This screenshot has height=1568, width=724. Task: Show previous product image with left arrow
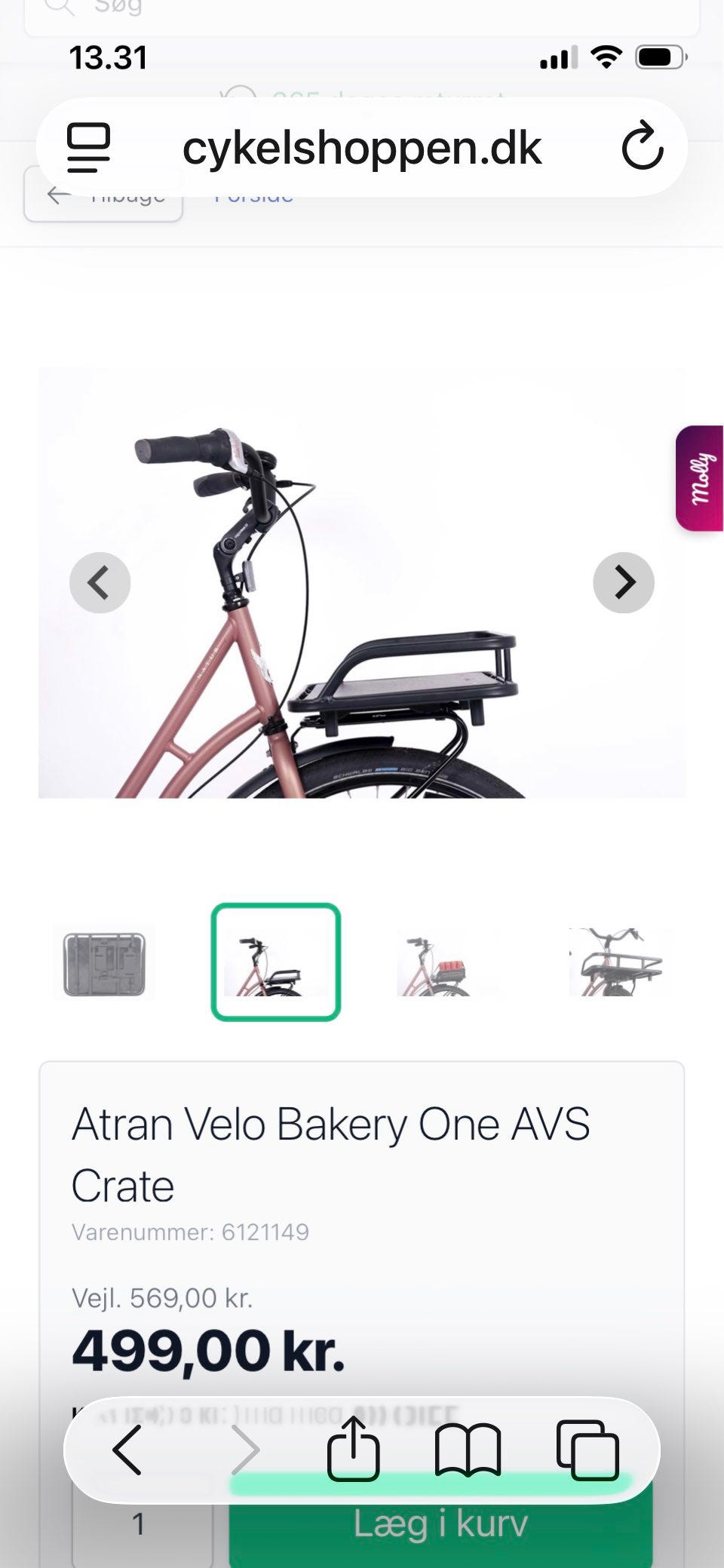[x=100, y=582]
